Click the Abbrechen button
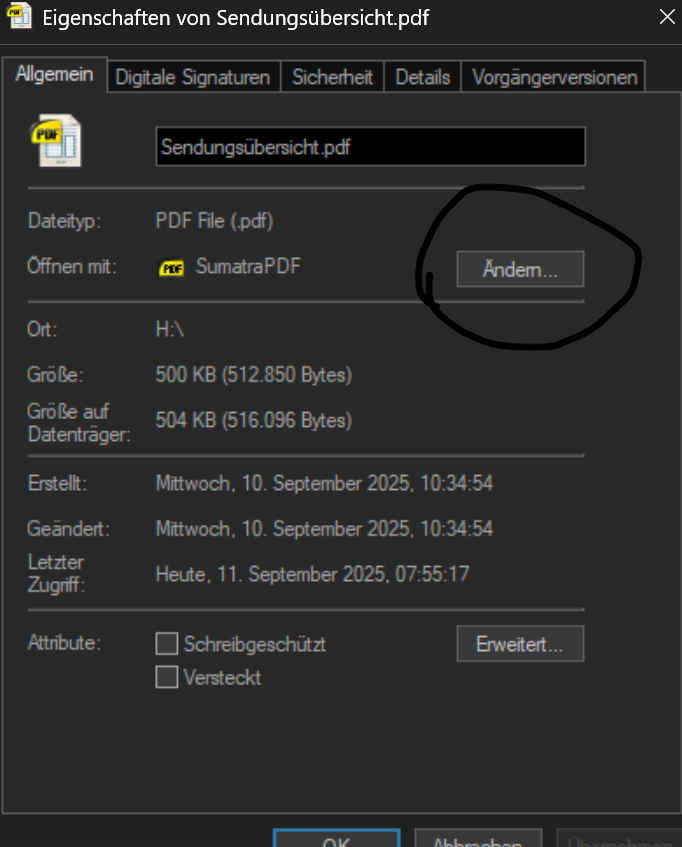This screenshot has height=847, width=682. click(x=478, y=838)
